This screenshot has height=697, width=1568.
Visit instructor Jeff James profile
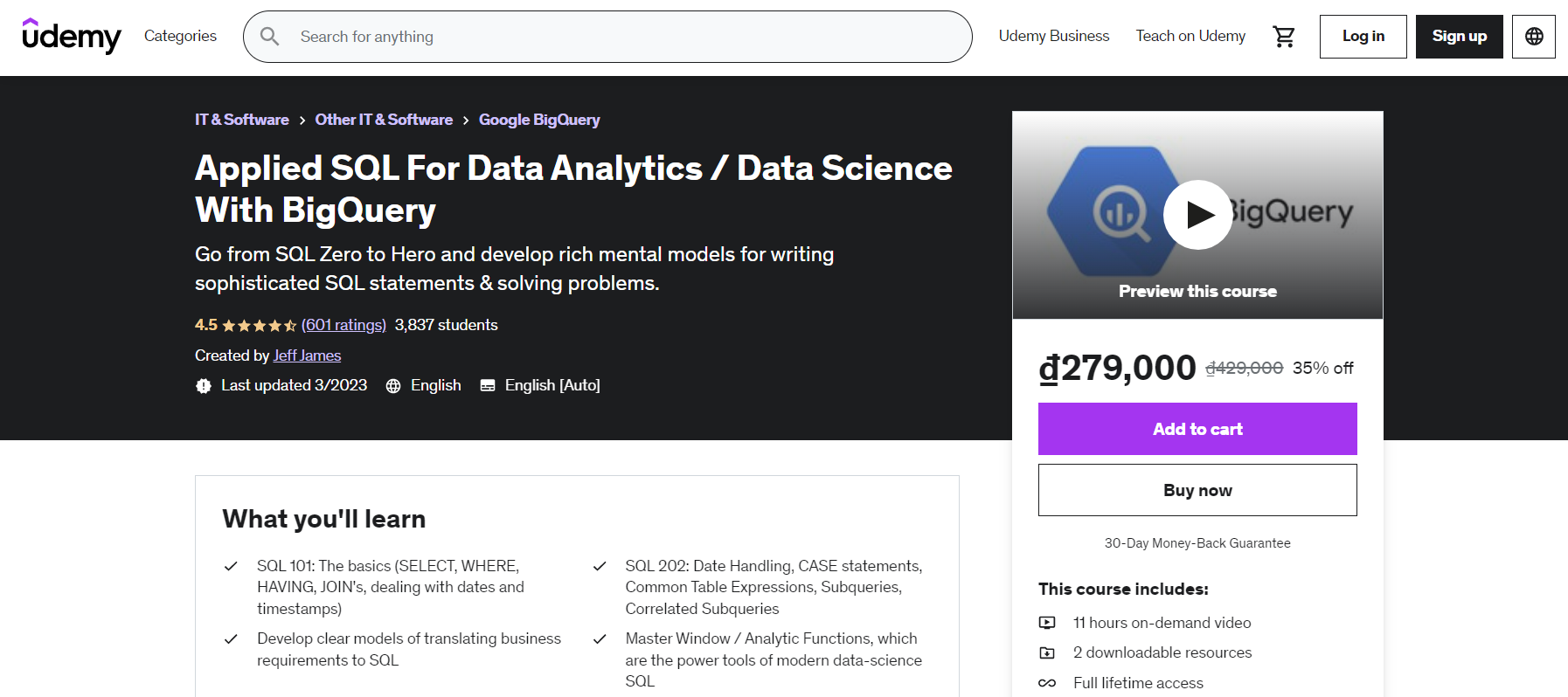pos(307,355)
